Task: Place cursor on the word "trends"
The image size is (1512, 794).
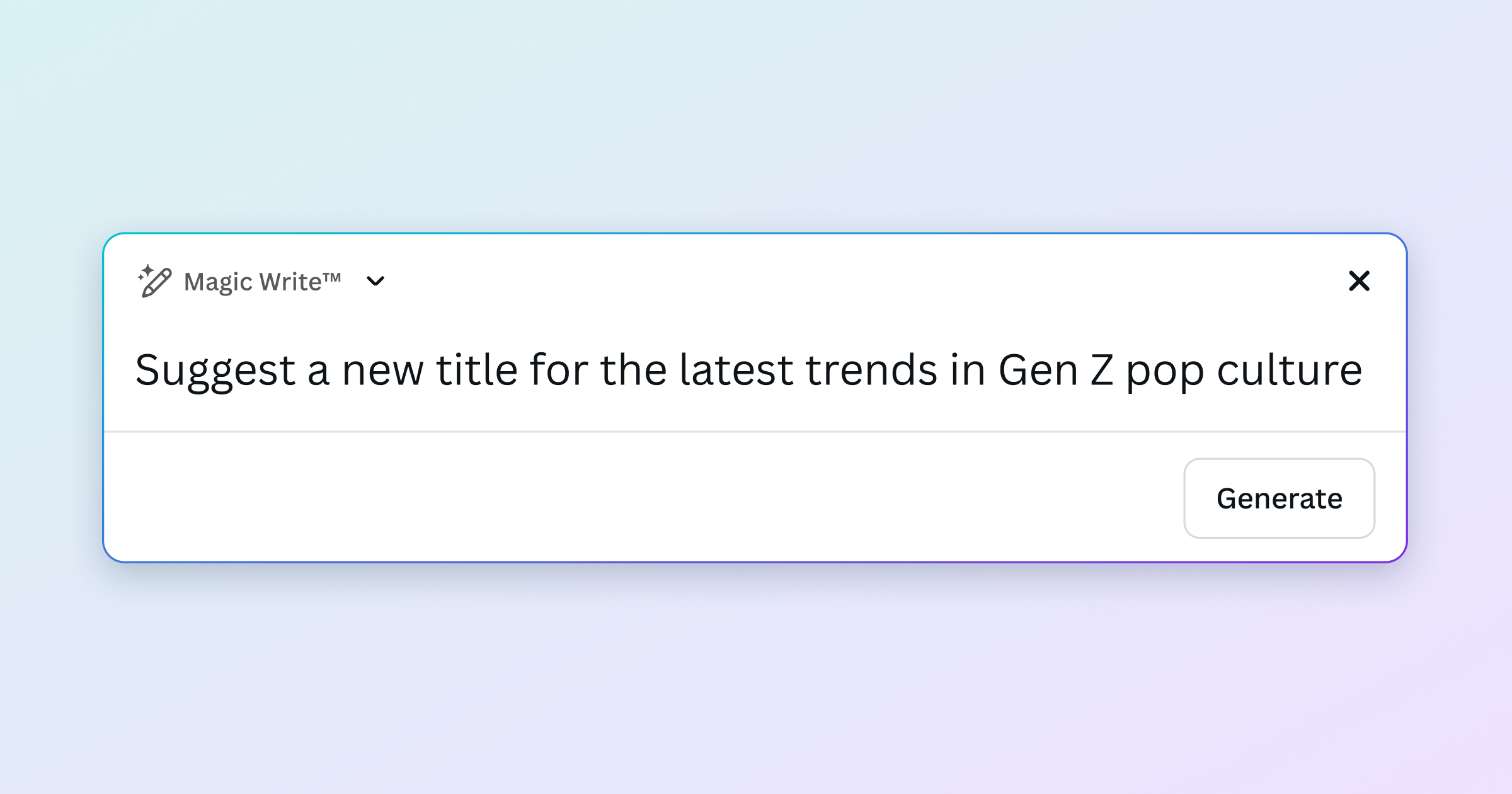Action: pyautogui.click(x=871, y=369)
